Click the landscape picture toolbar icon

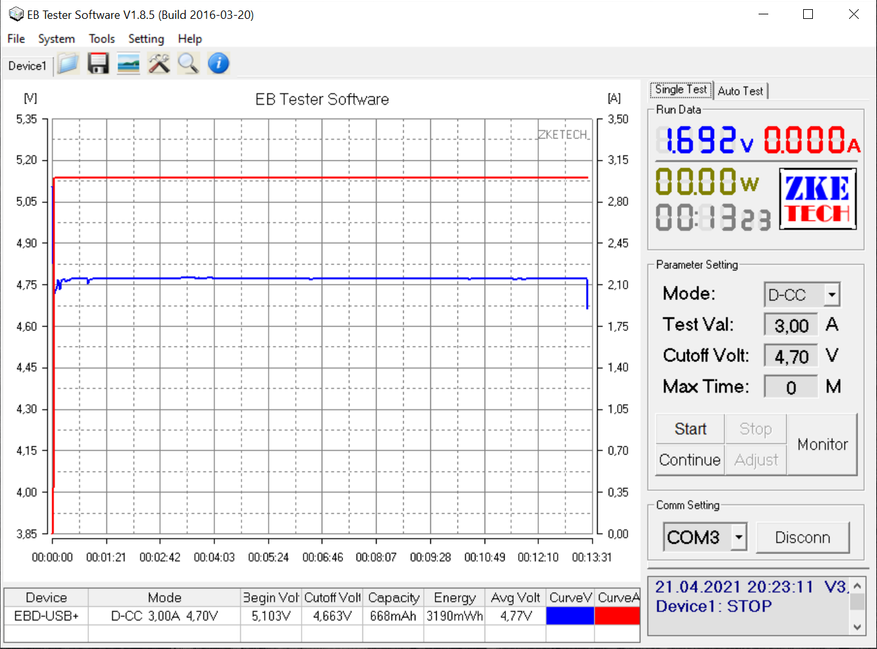(x=128, y=64)
